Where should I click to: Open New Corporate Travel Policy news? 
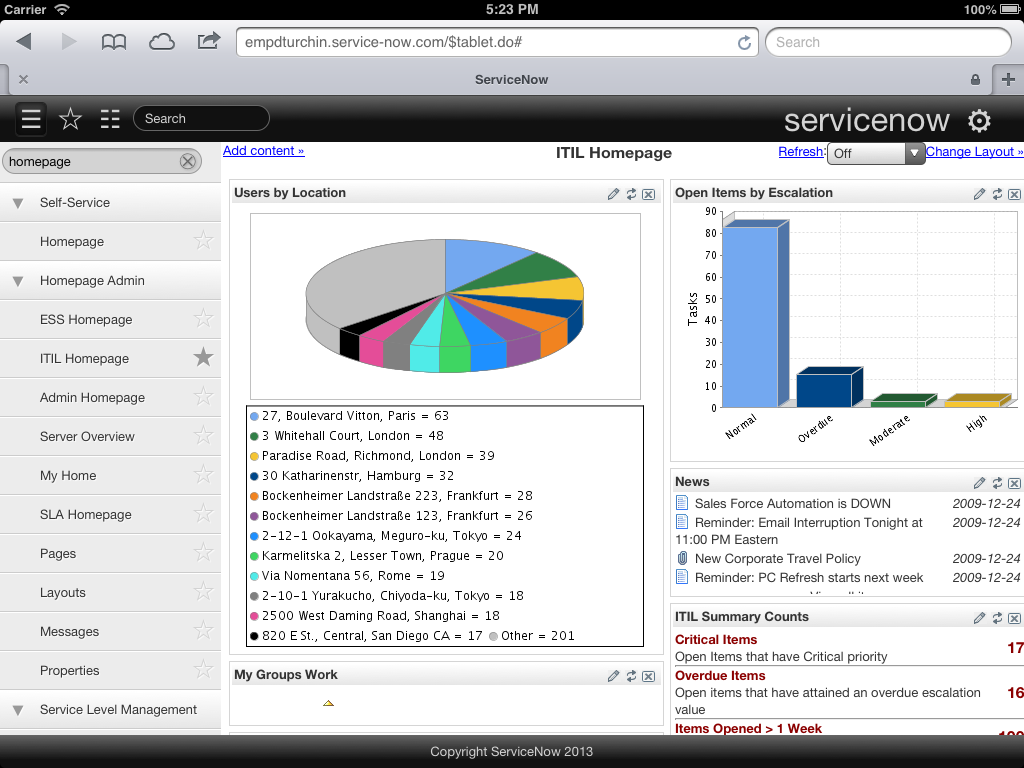[778, 559]
